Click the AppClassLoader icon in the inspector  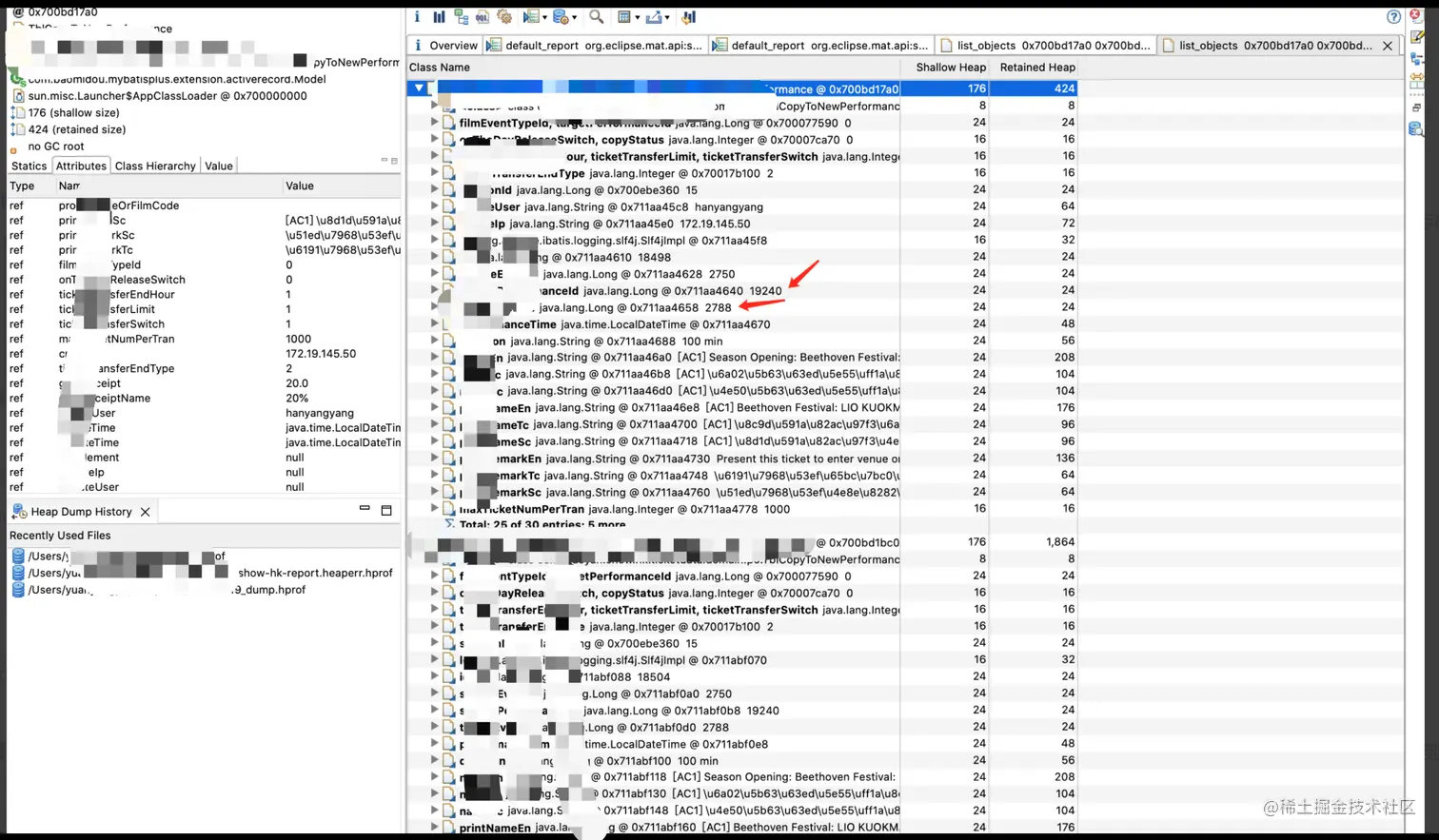pos(18,96)
